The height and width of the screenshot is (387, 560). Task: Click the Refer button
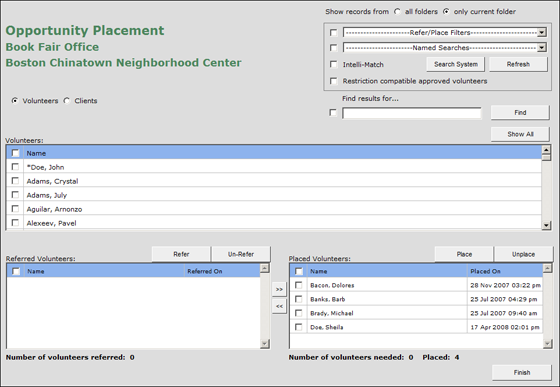[x=181, y=254]
